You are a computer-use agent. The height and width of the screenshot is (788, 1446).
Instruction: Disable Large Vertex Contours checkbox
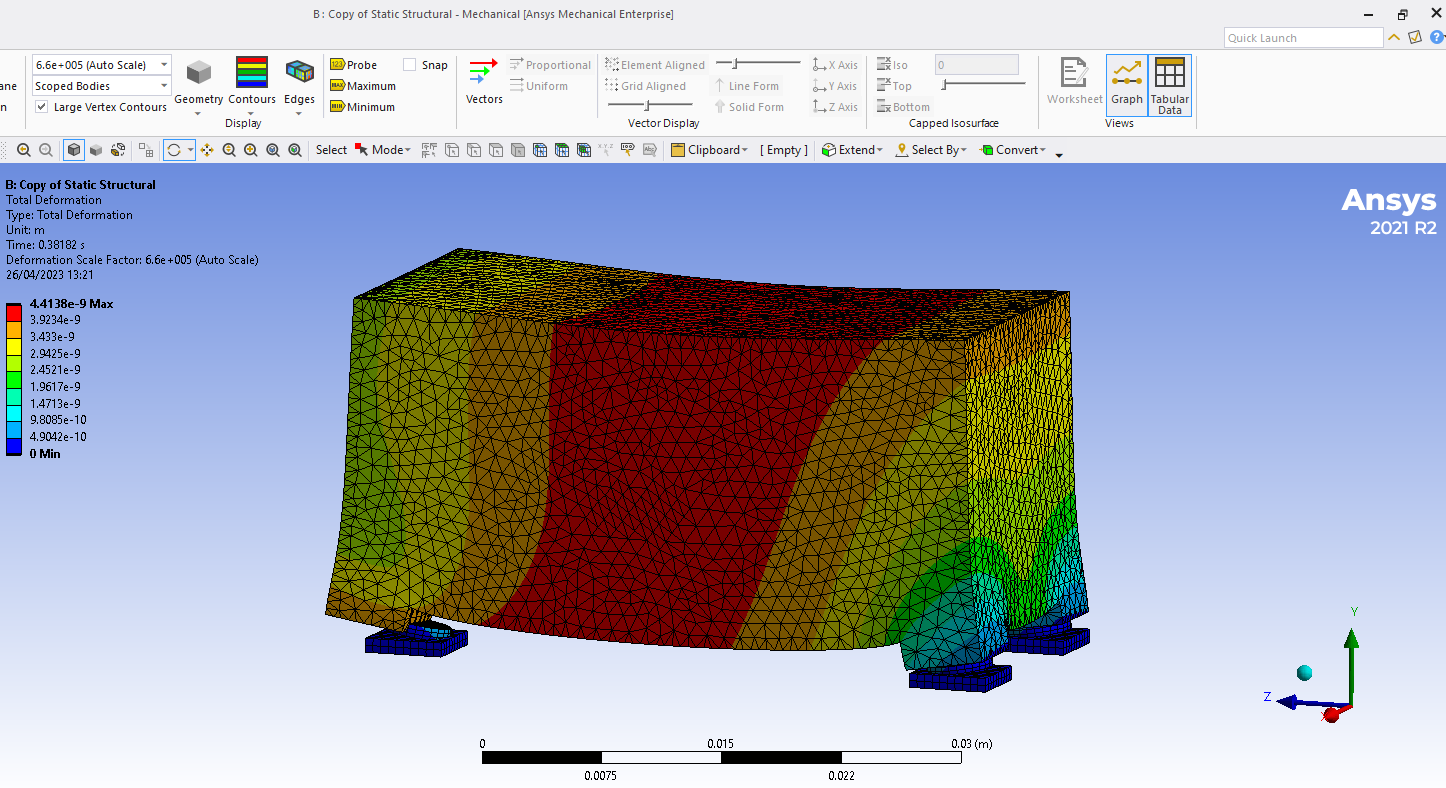click(x=42, y=107)
